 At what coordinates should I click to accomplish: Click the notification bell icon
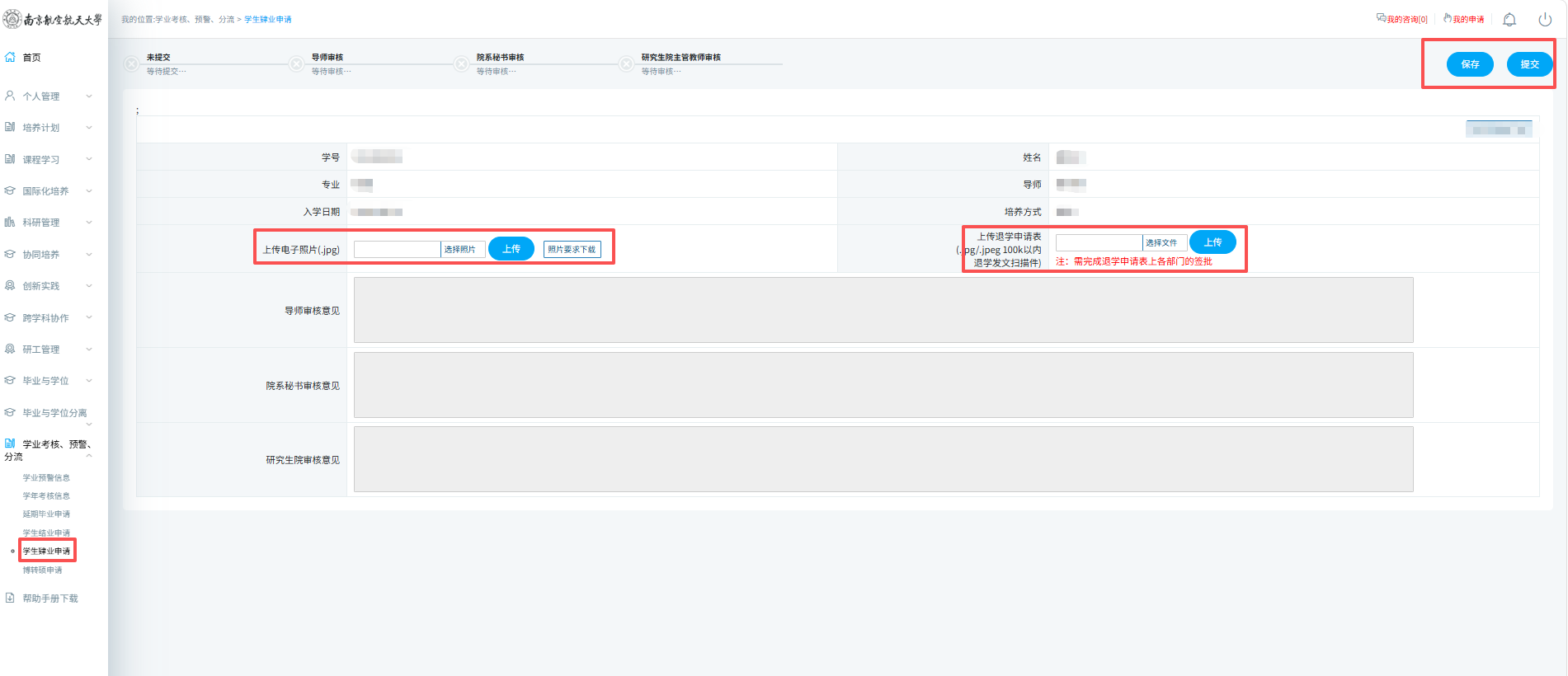coord(1509,20)
